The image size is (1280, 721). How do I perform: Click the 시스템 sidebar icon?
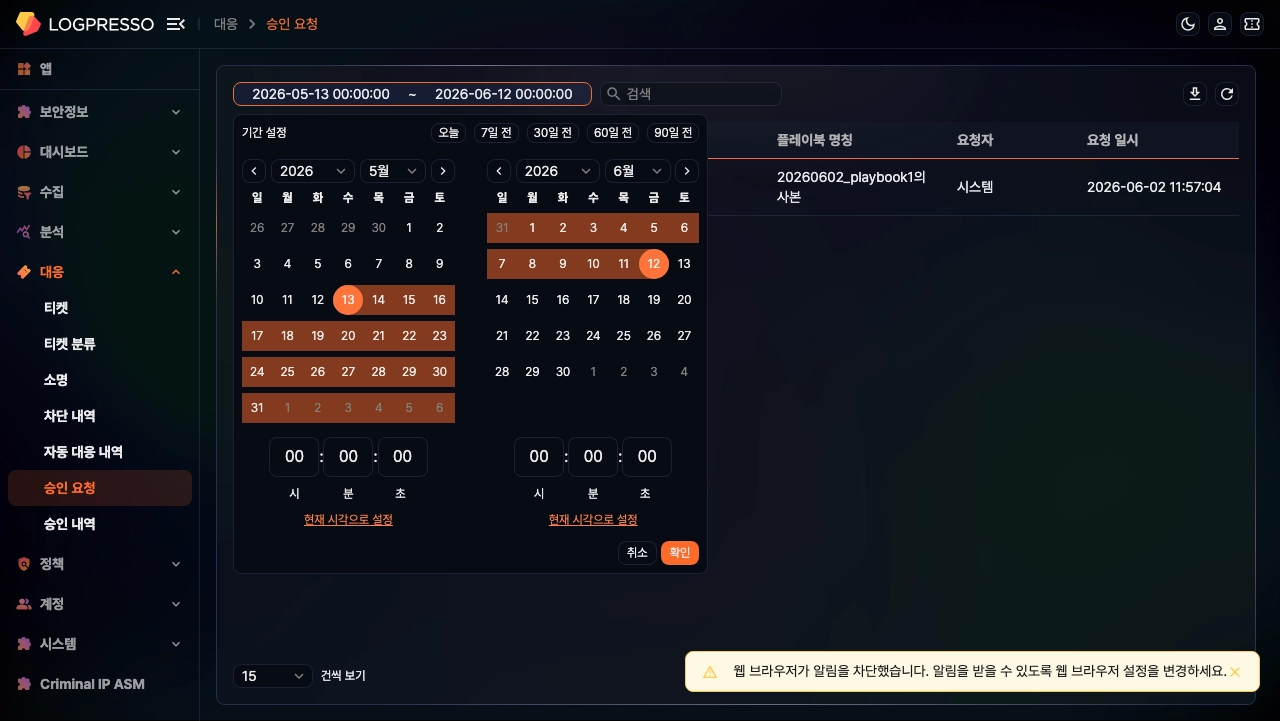pyautogui.click(x=24, y=644)
